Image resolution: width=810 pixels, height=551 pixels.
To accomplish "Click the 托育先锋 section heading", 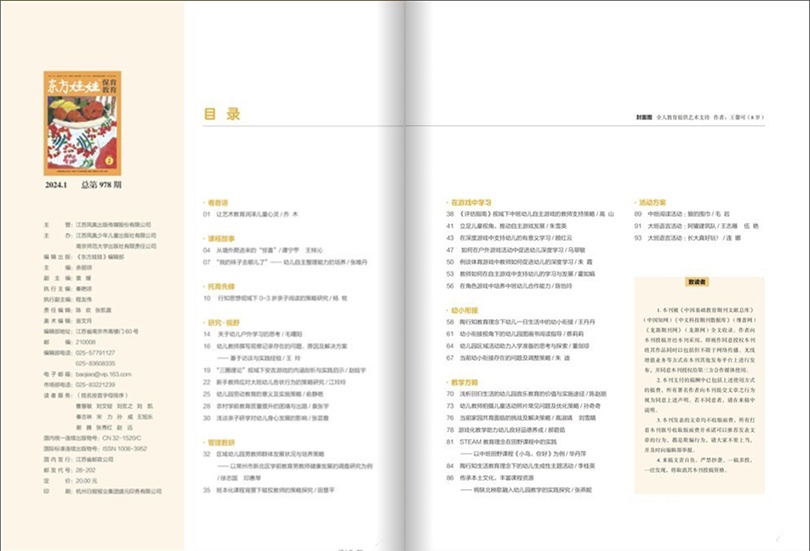I will pyautogui.click(x=221, y=286).
